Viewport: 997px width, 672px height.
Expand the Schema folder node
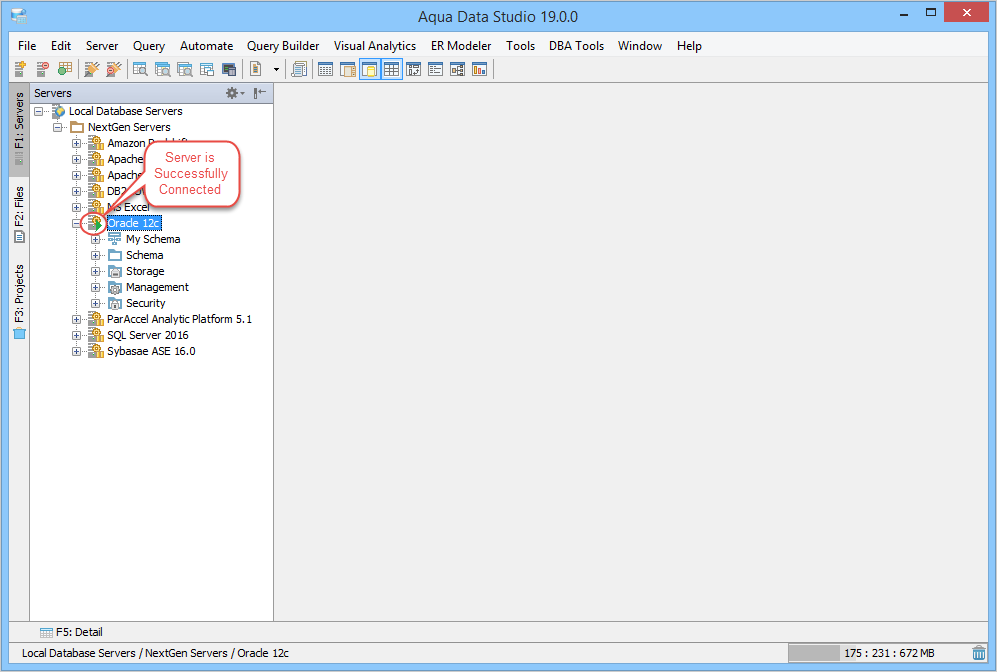tap(95, 255)
